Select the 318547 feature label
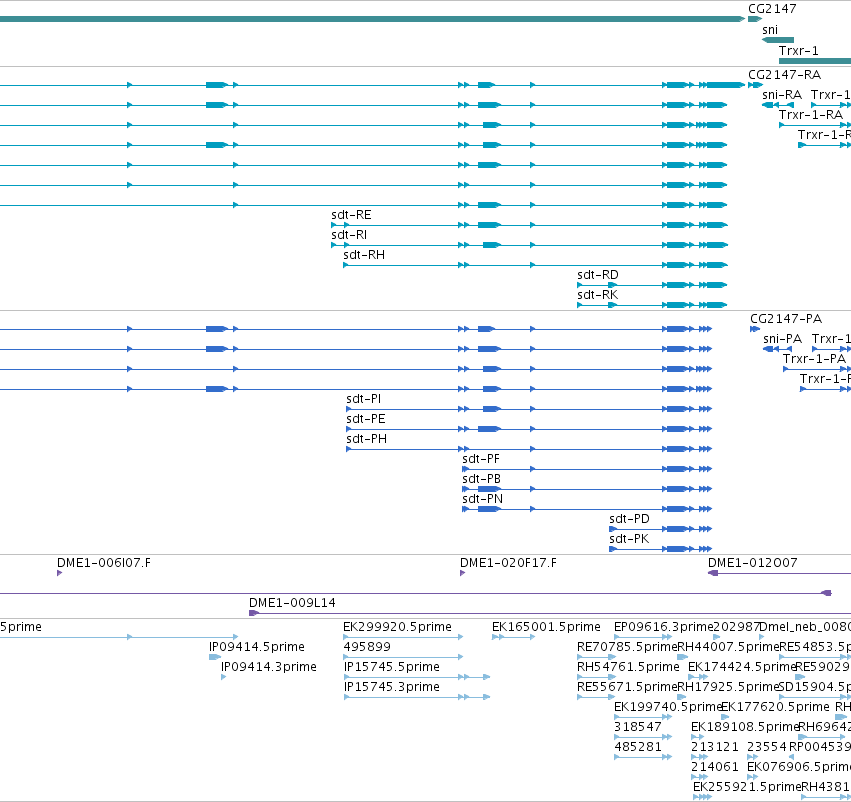 [638, 728]
